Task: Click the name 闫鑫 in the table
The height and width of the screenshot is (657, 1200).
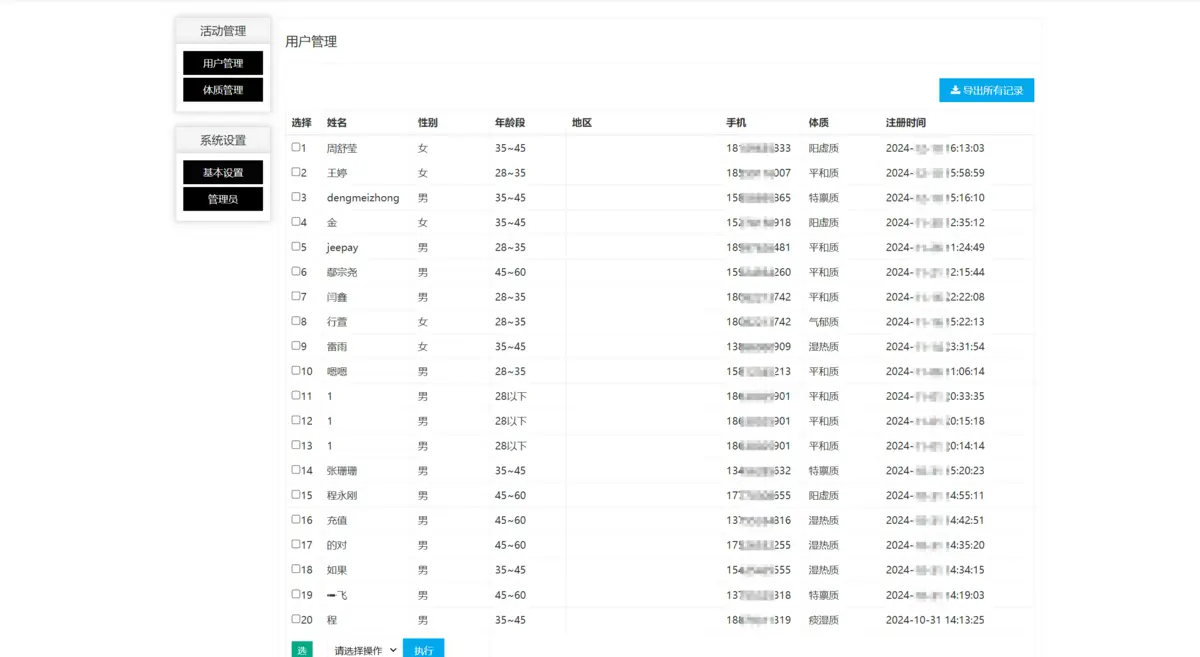Action: coord(337,297)
